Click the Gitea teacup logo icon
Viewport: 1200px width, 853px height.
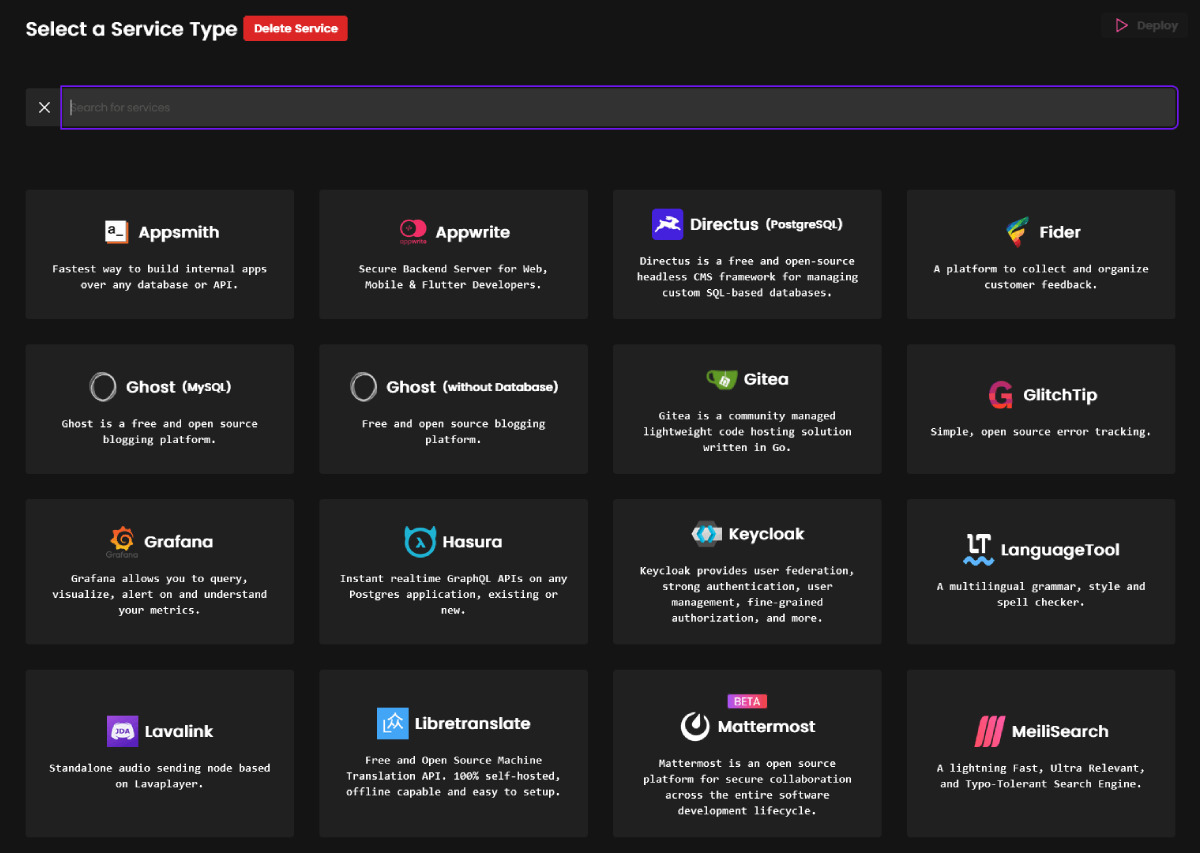coord(721,379)
